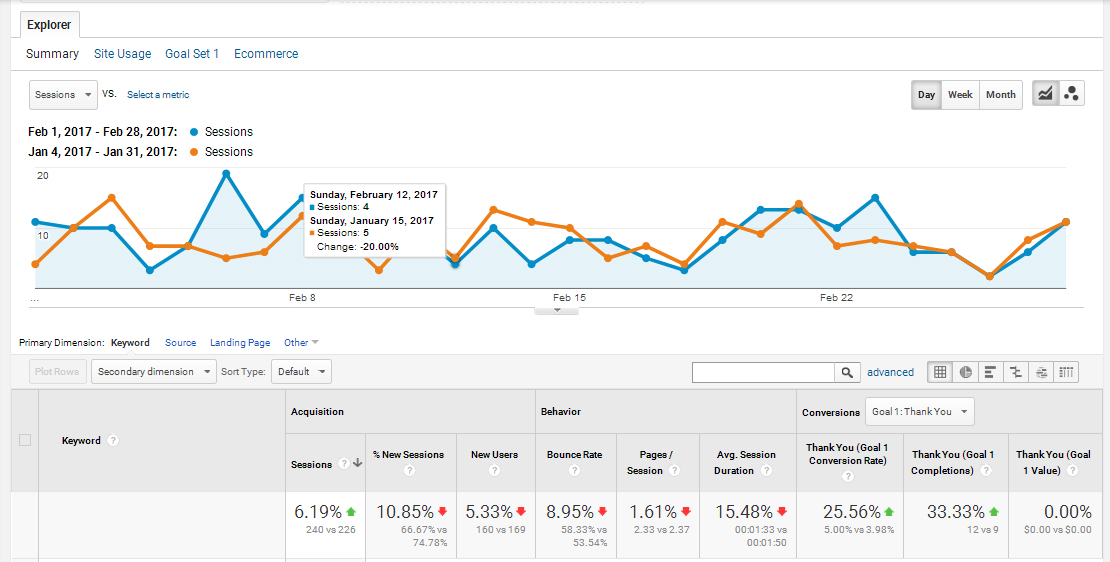The width and height of the screenshot is (1110, 562).
Task: Click the 33.33% goal completions change value
Action: [x=956, y=512]
